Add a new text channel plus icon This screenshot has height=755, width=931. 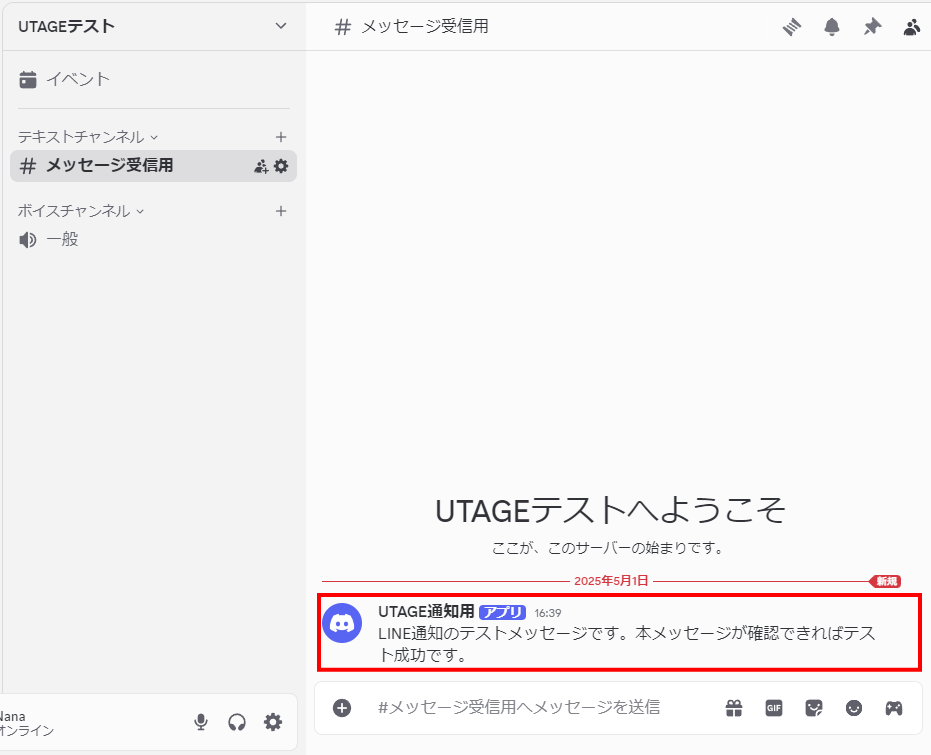point(281,137)
